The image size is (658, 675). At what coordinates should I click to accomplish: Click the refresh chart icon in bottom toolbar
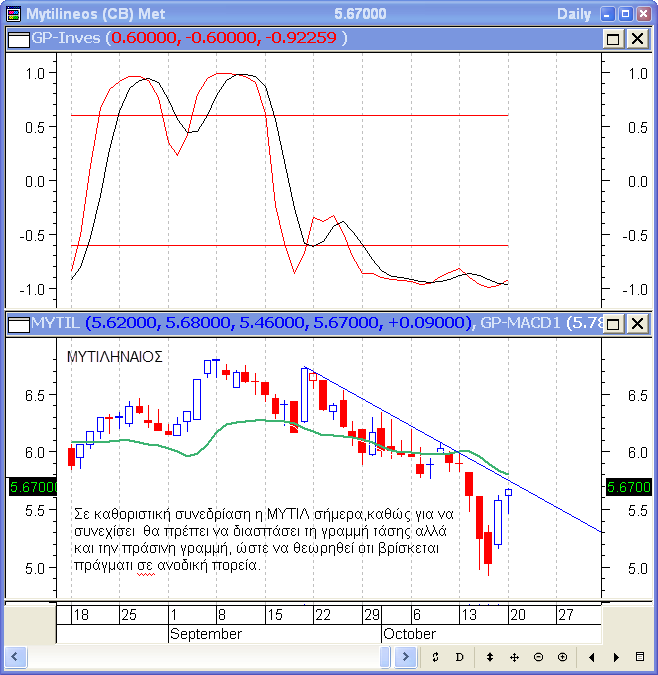point(435,657)
